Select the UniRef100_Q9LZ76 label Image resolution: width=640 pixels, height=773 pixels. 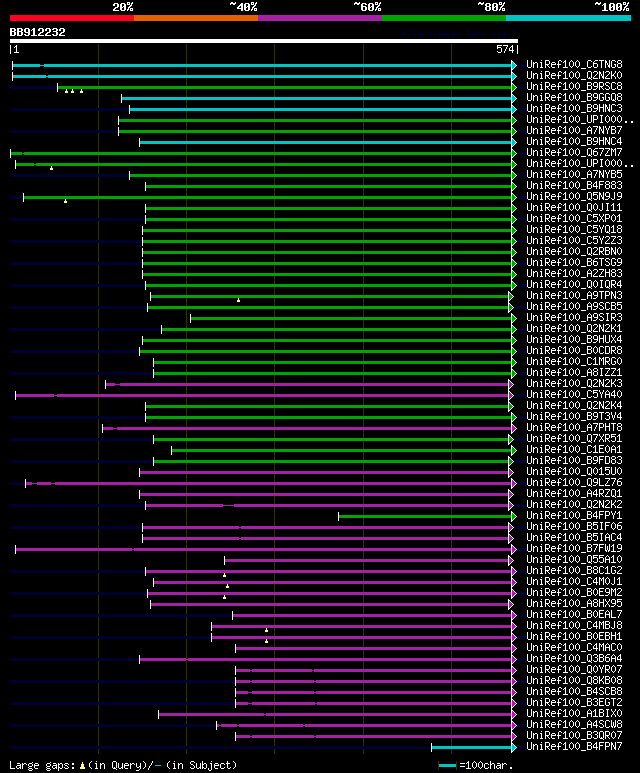(x=574, y=483)
